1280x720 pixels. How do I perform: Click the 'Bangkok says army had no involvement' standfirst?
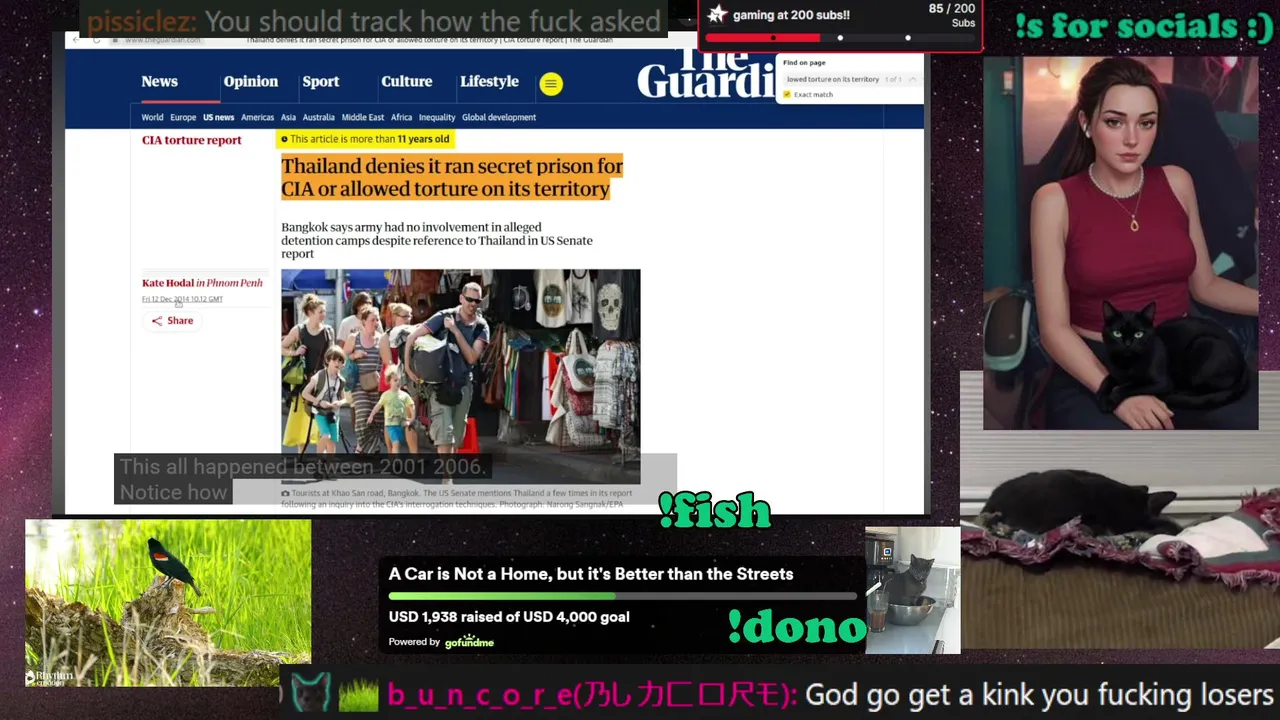(437, 240)
